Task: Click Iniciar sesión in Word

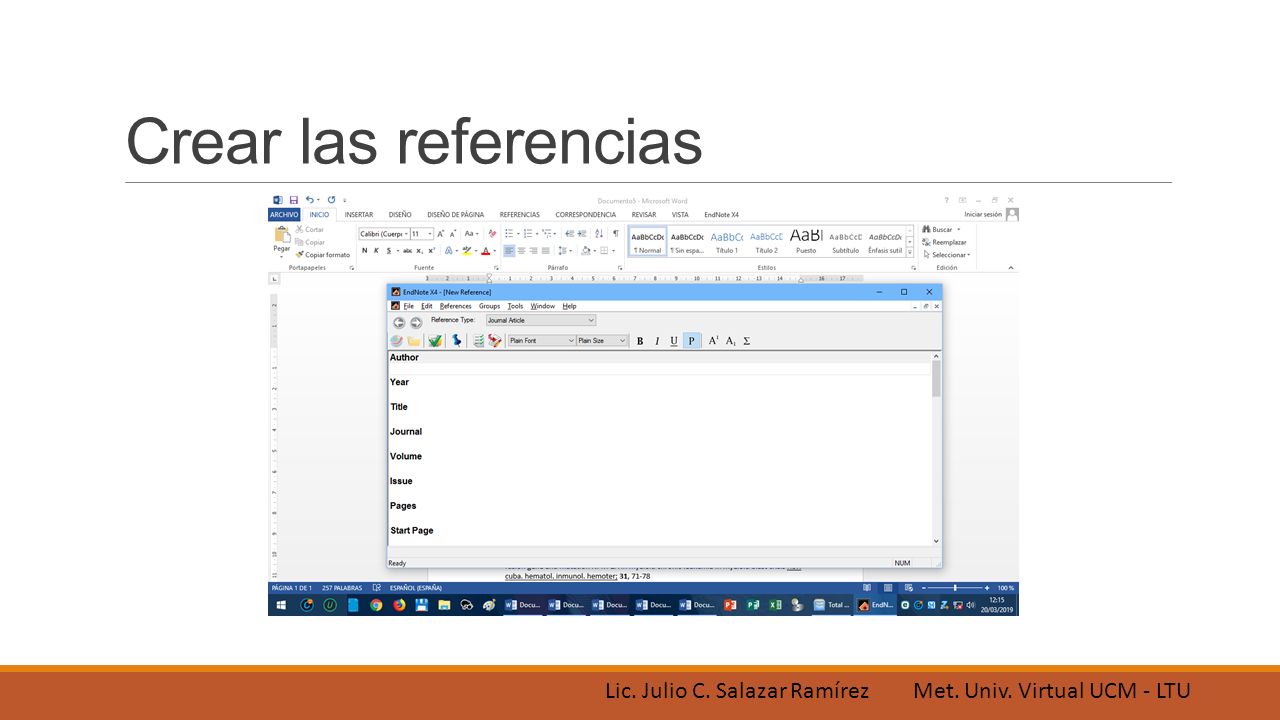Action: pyautogui.click(x=982, y=215)
